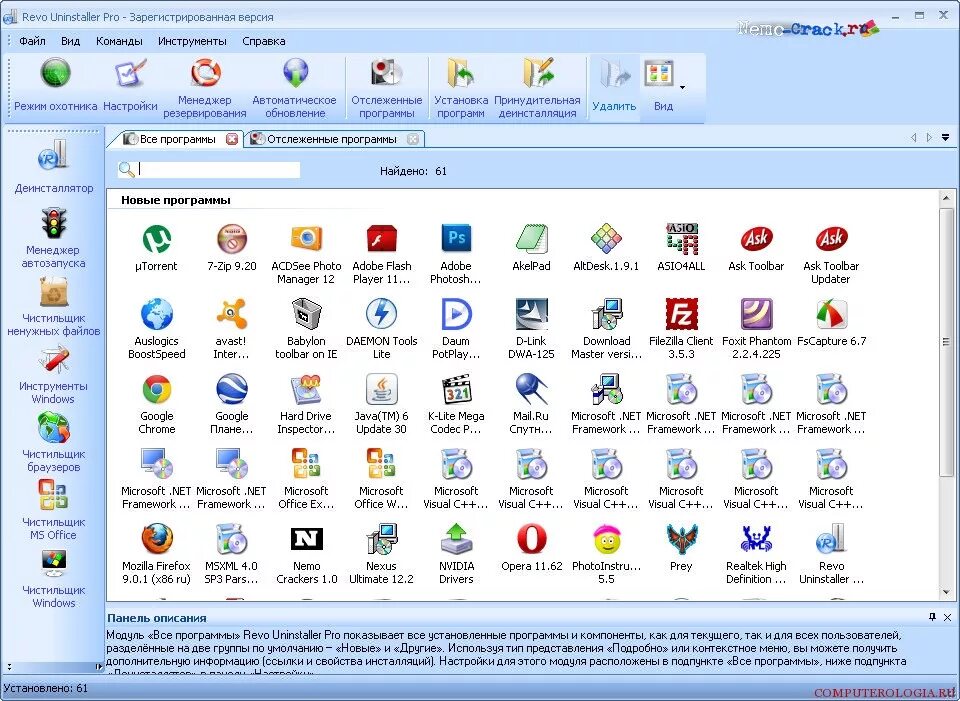Select Java(TM) 6 Update 30
This screenshot has height=701, width=960.
pyautogui.click(x=381, y=404)
